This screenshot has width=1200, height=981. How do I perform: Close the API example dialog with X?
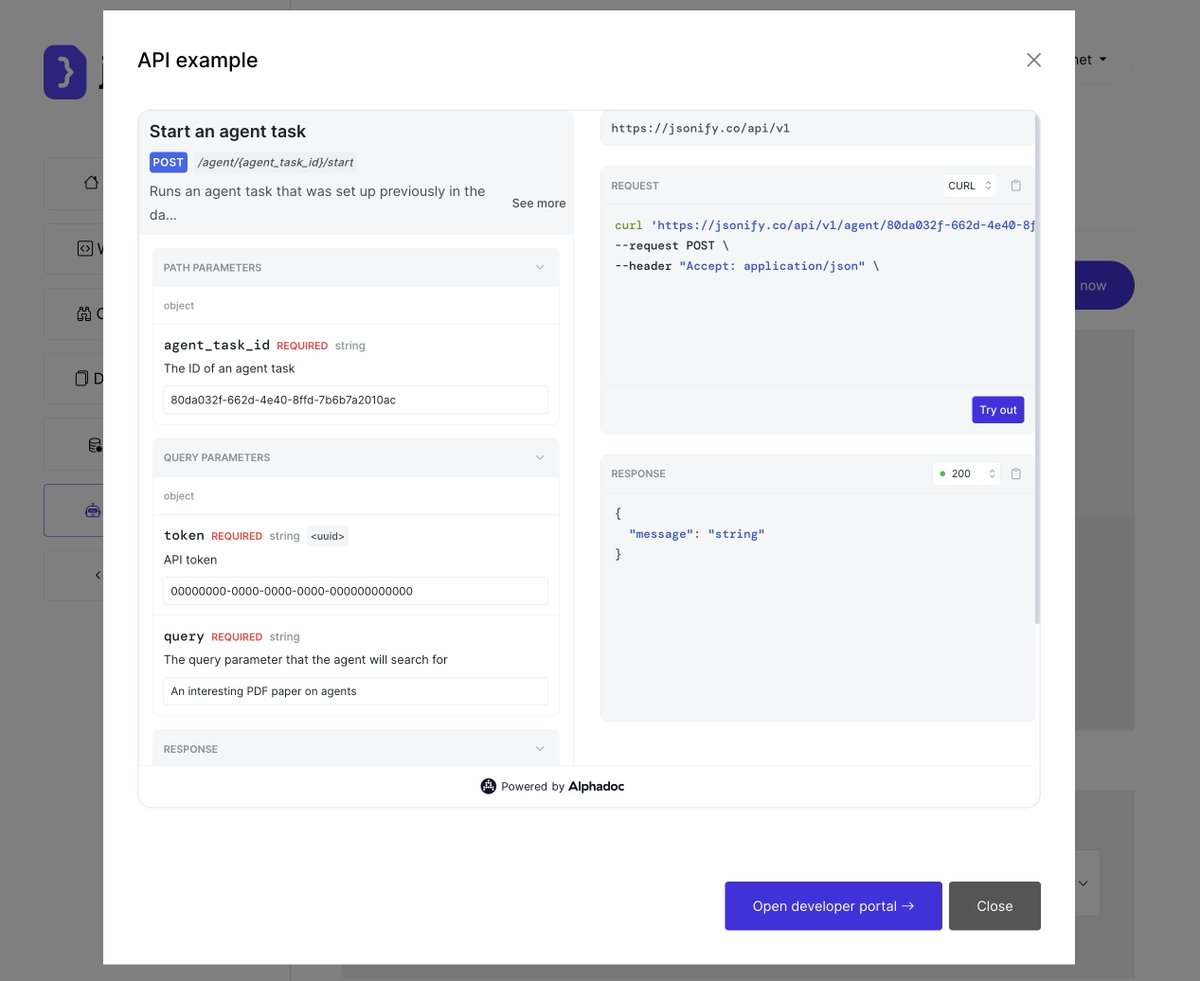(1034, 60)
